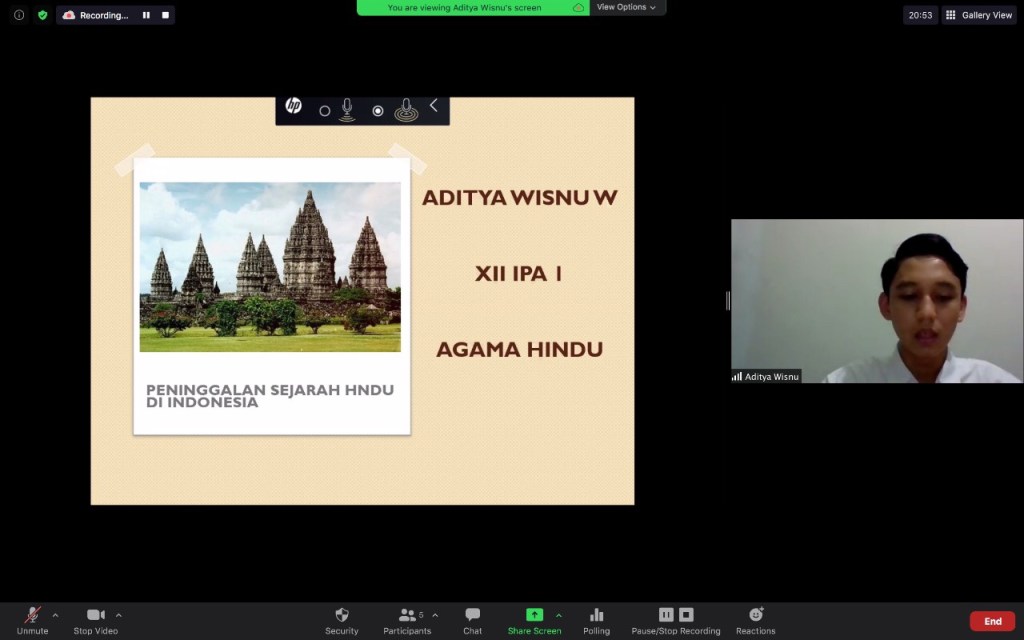Click the green encryption shield icon
1024x640 pixels.
click(42, 15)
